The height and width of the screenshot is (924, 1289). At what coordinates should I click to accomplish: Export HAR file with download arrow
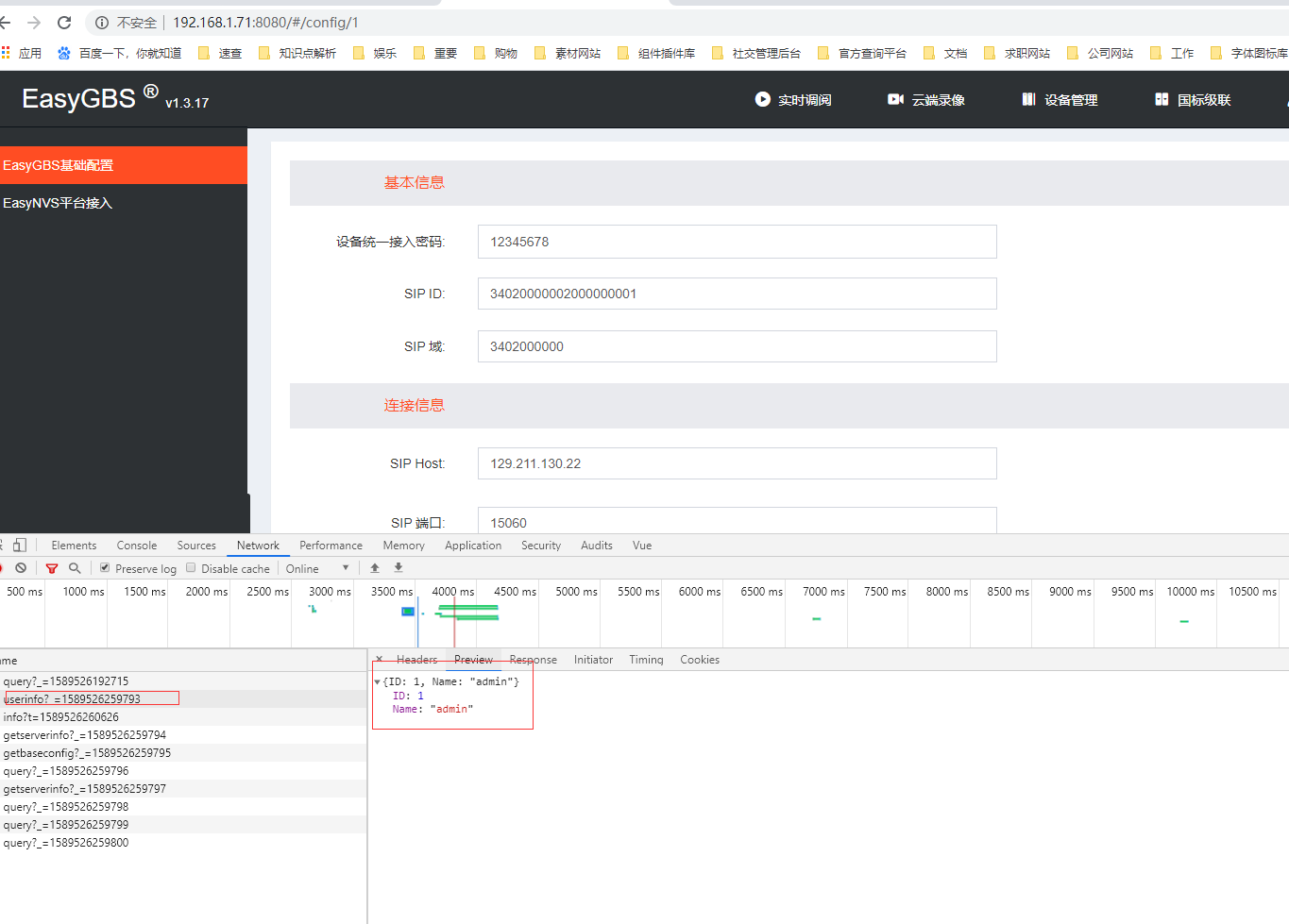point(399,568)
